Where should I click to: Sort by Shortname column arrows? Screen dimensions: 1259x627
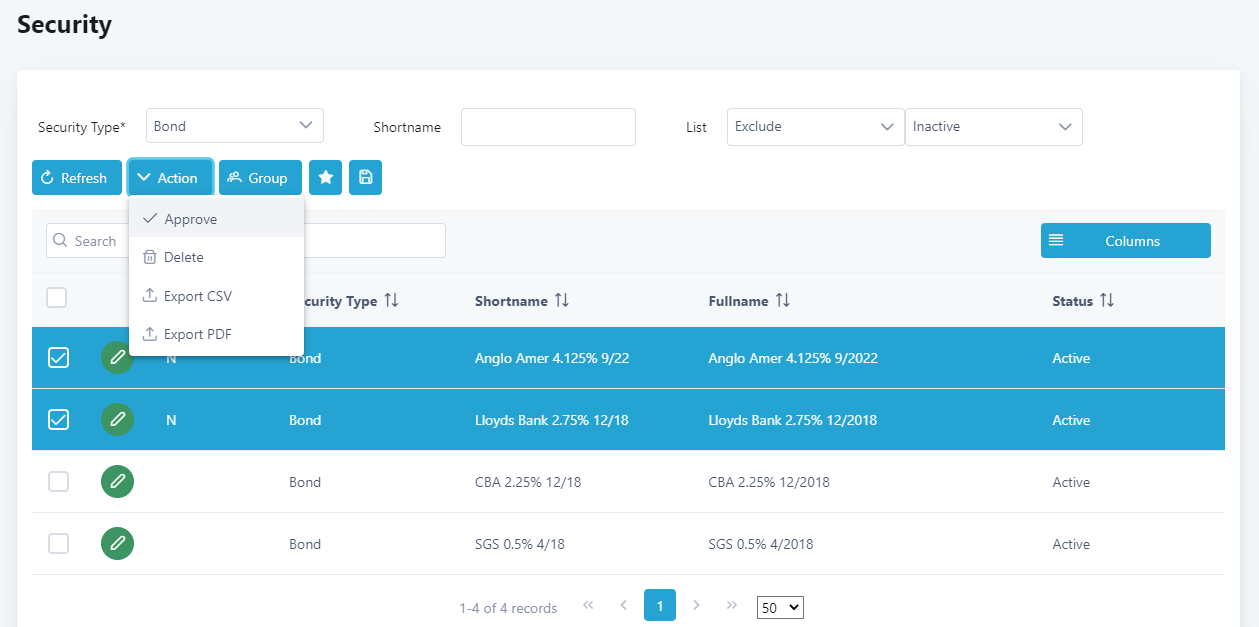tap(562, 301)
